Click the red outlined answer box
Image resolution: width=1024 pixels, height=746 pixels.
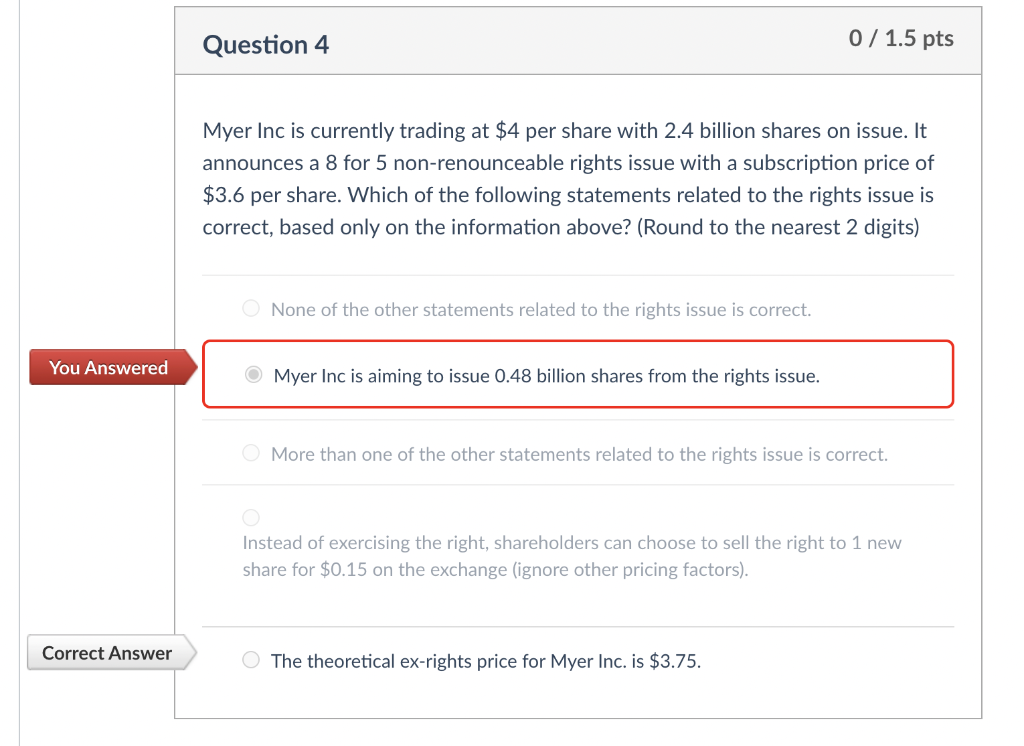[x=578, y=374]
